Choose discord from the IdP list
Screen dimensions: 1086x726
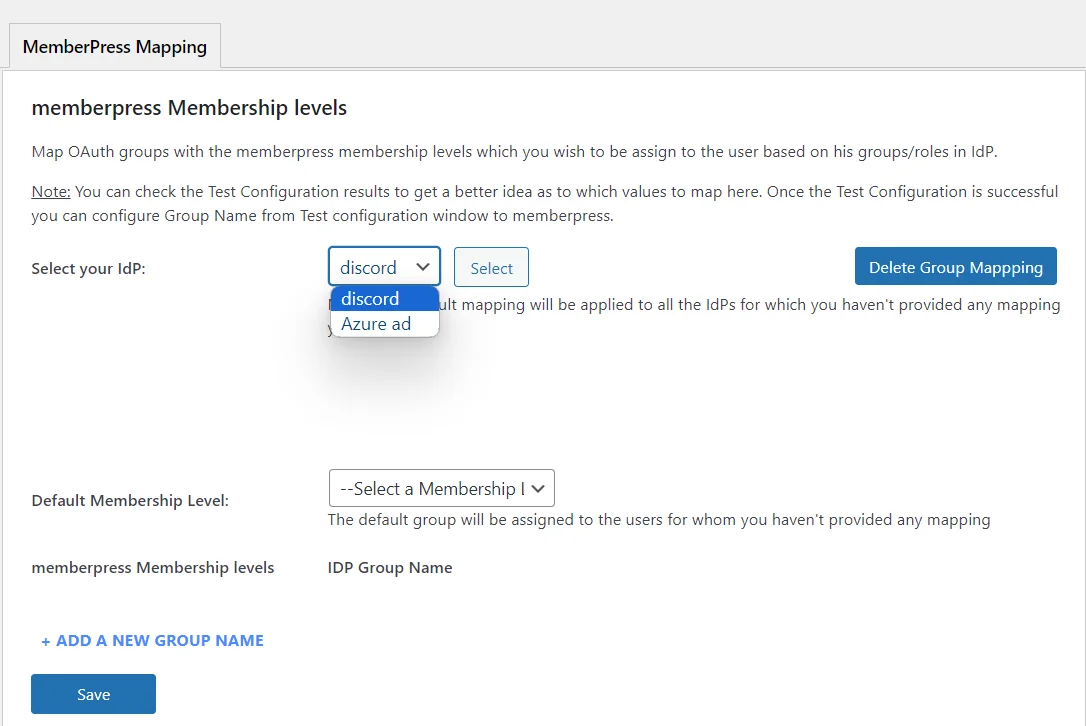(384, 299)
